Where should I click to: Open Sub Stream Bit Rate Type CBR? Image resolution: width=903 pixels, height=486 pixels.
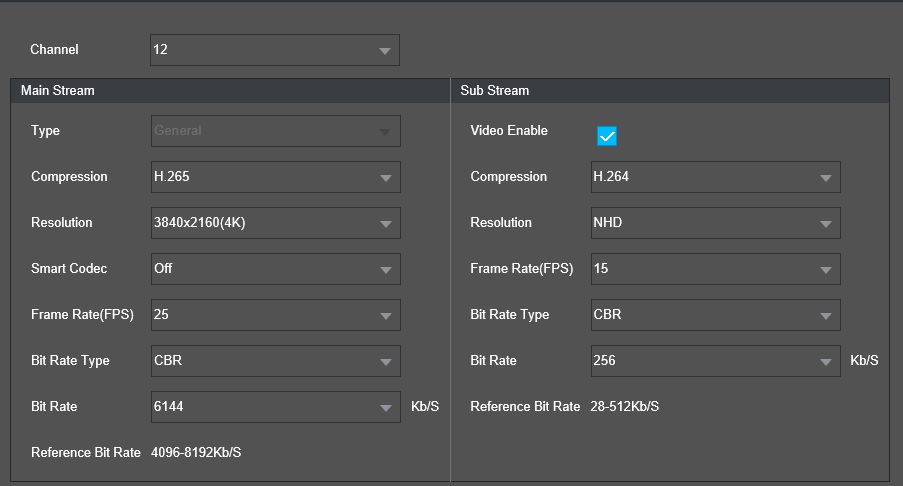(716, 315)
